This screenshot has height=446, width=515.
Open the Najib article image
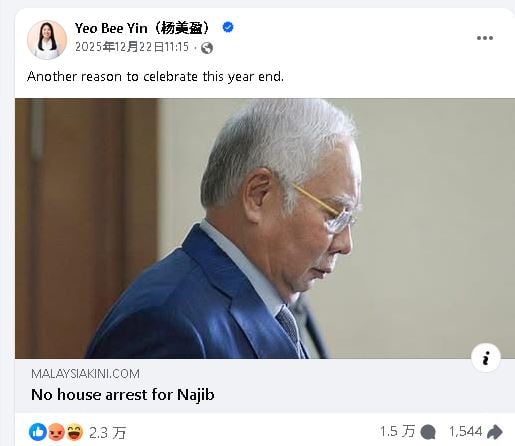(265, 228)
